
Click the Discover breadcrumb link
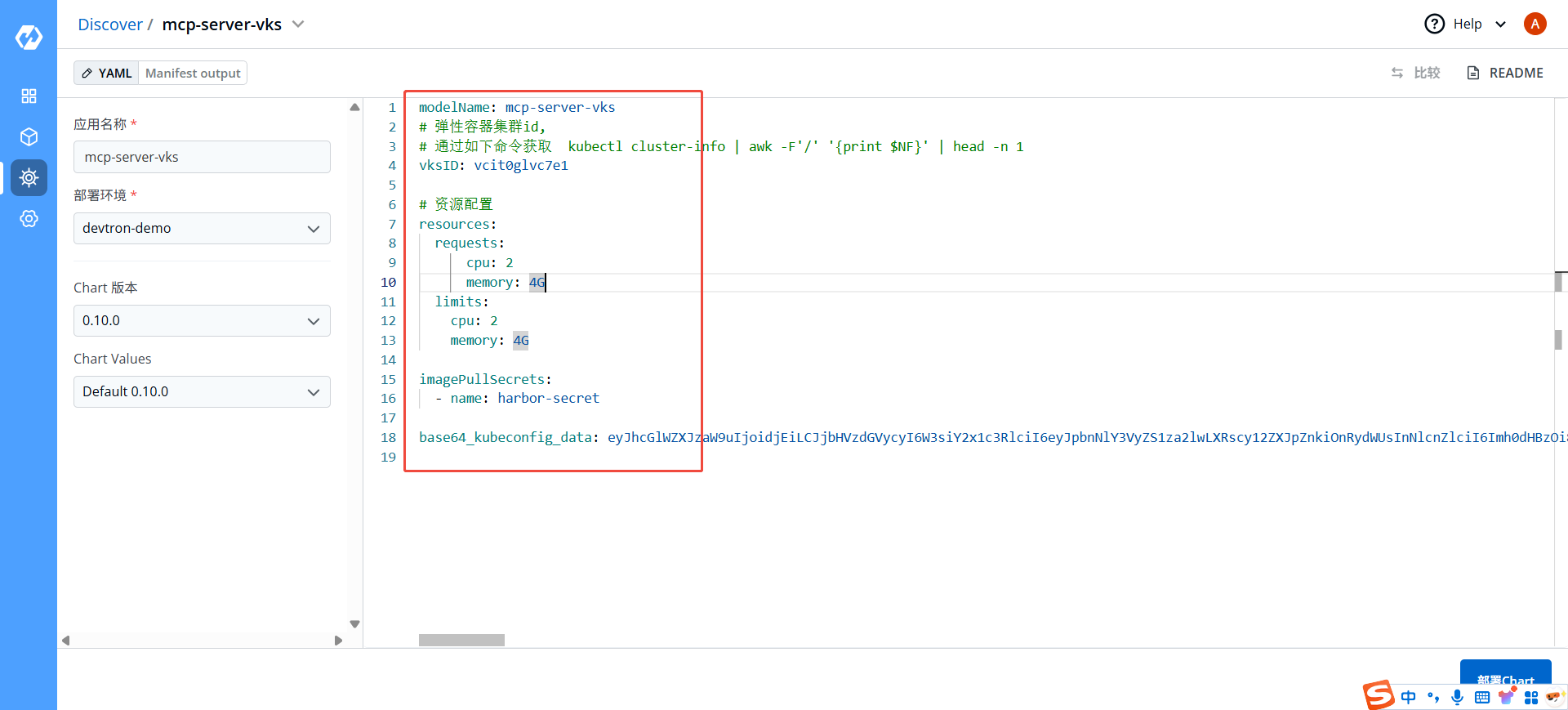(x=110, y=25)
